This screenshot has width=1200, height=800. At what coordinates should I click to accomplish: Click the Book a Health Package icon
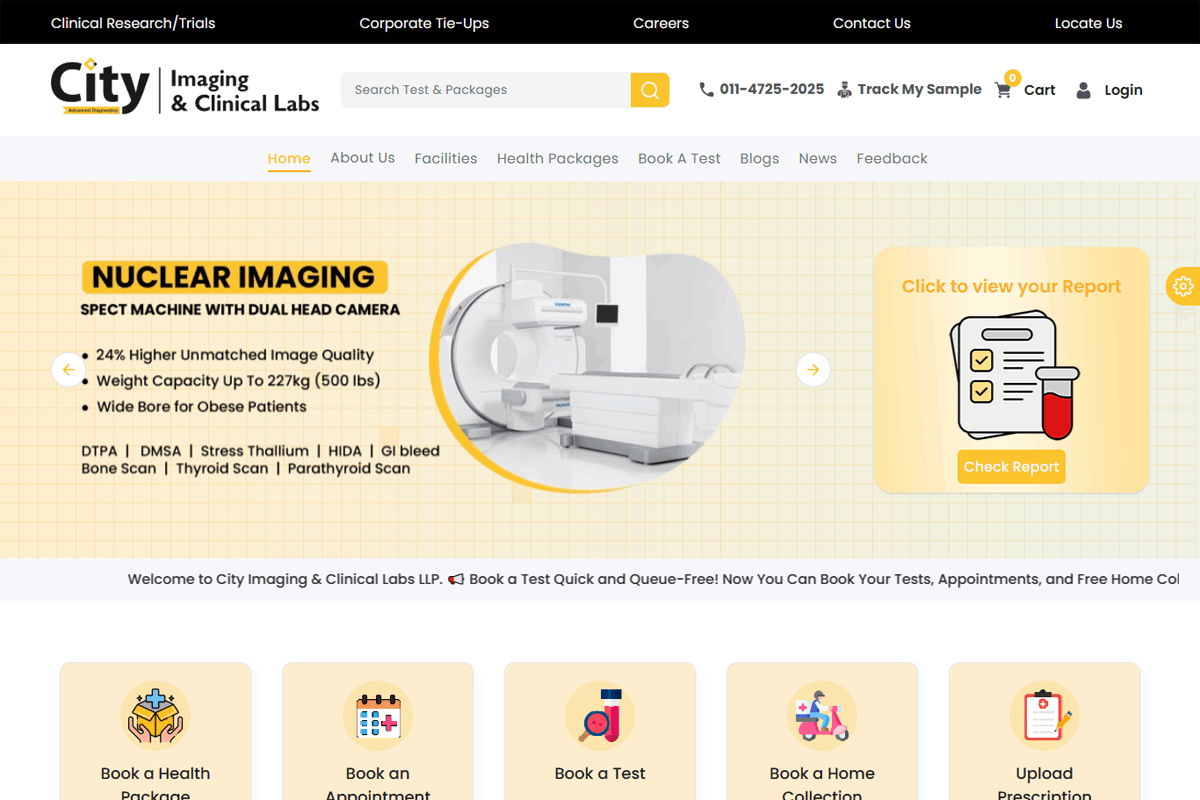point(155,715)
